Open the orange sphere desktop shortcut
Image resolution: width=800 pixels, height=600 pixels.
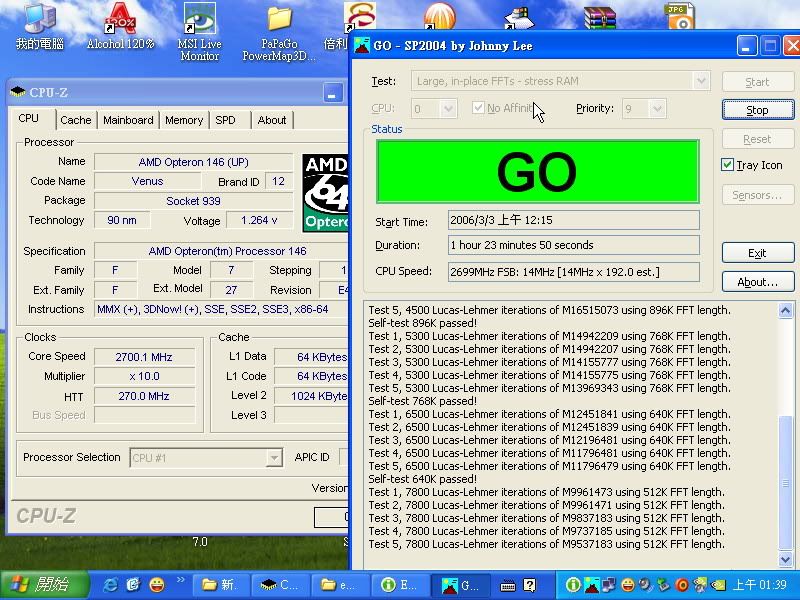[440, 15]
